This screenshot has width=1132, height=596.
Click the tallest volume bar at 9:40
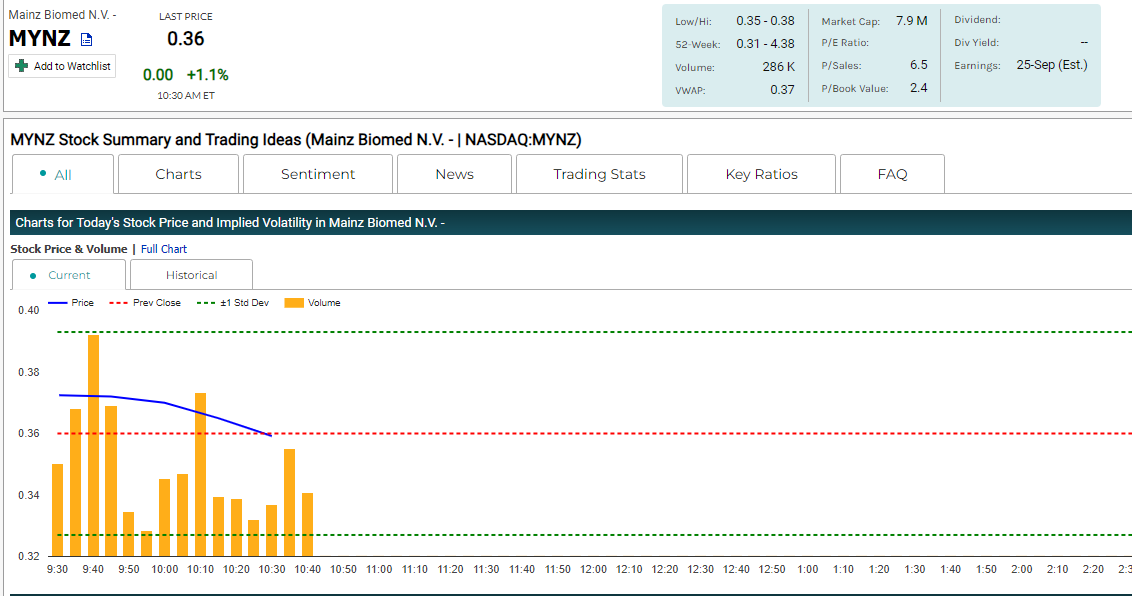93,445
